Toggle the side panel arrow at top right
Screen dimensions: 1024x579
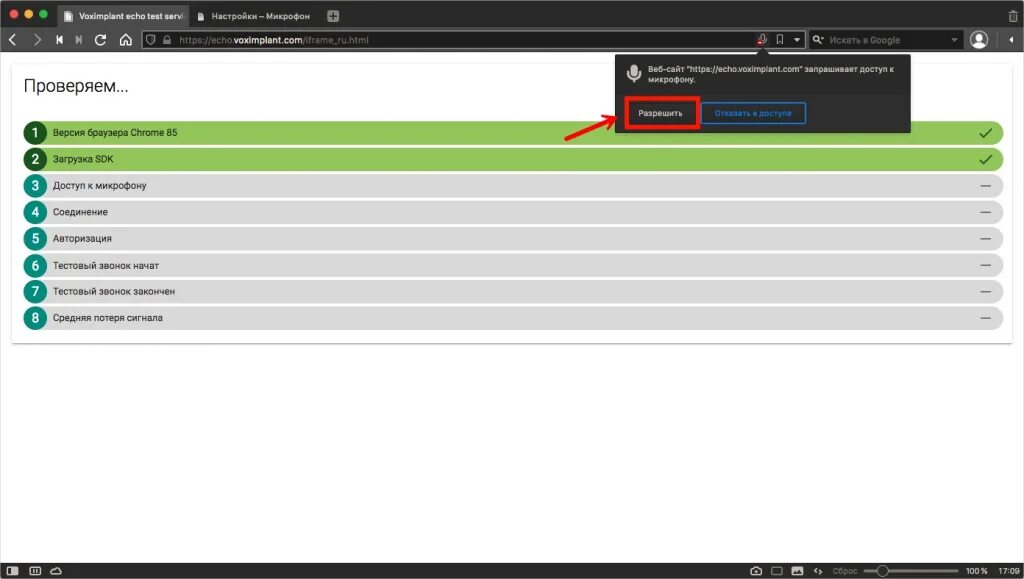pyautogui.click(x=1011, y=40)
